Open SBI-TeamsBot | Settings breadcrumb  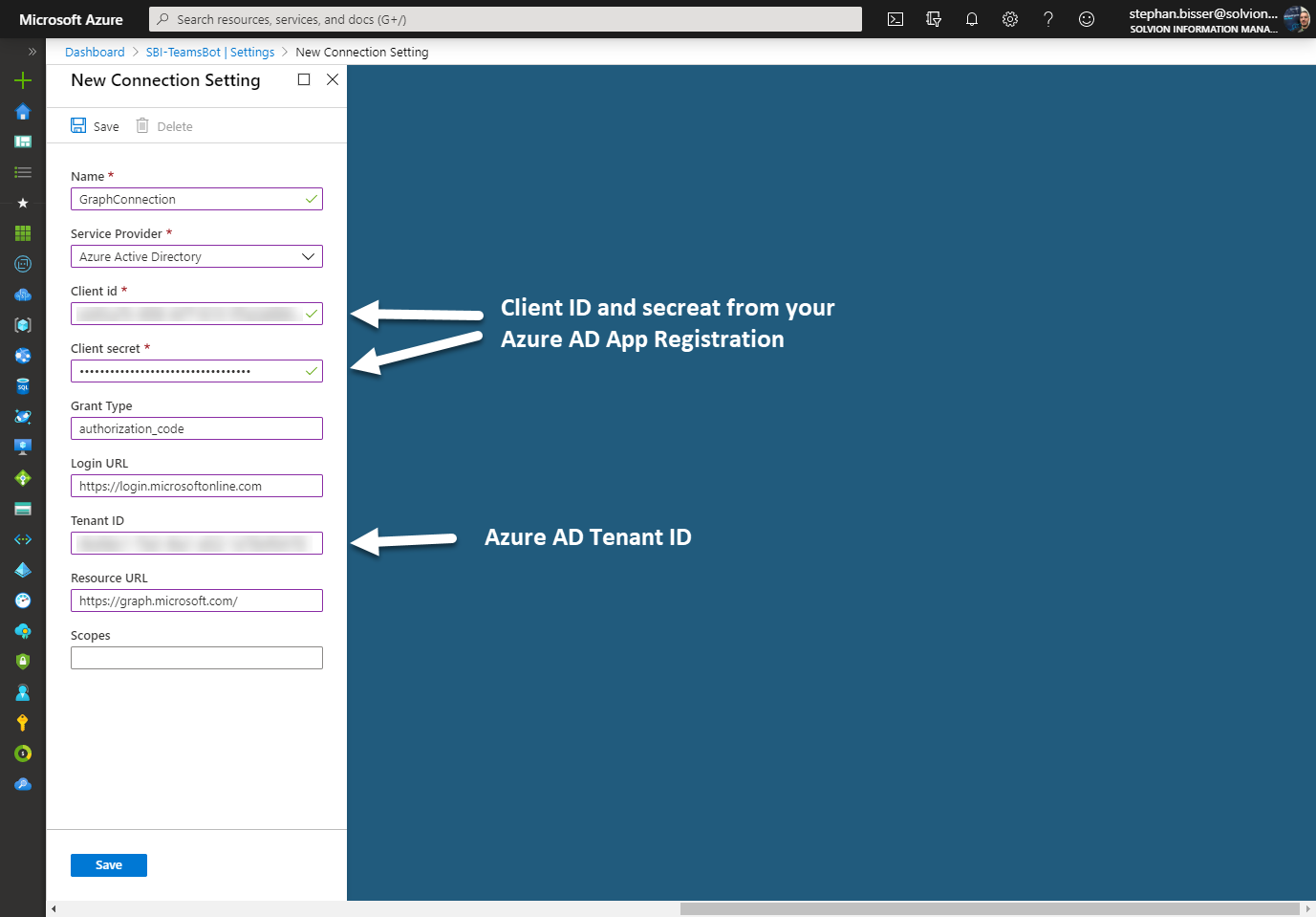(x=210, y=53)
